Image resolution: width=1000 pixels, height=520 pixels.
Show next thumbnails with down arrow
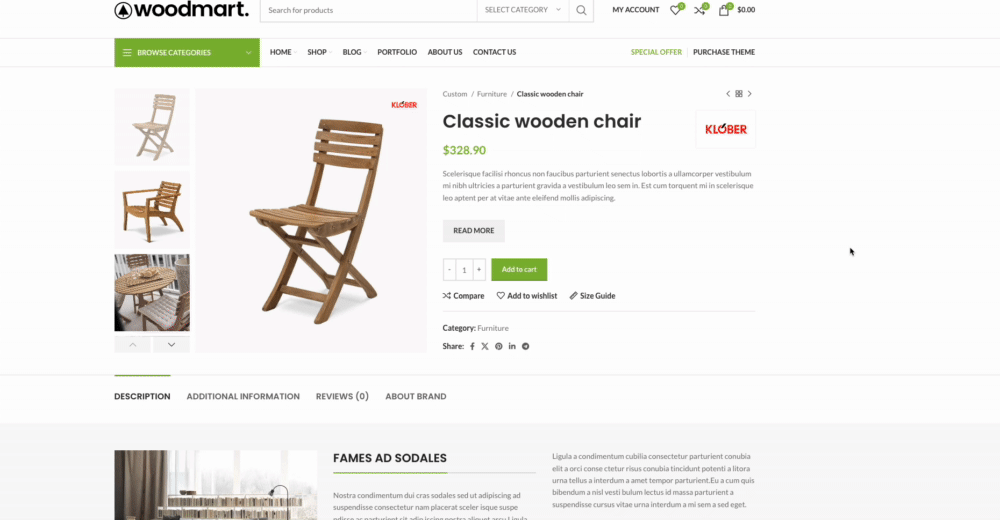click(172, 345)
